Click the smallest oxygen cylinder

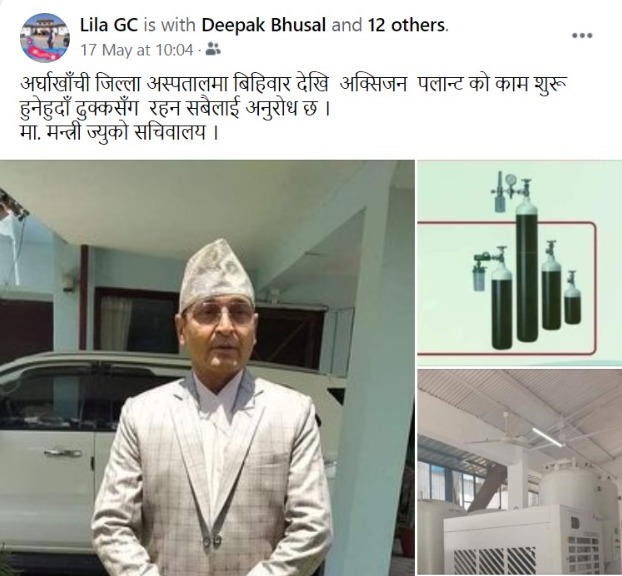click(x=572, y=298)
